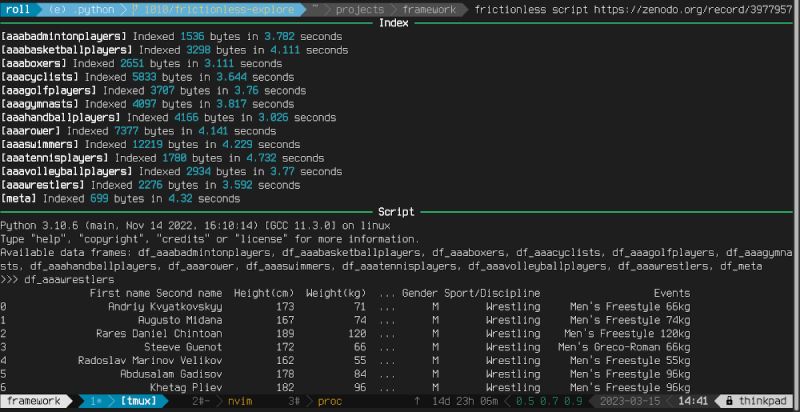Viewport: 800px width, 412px height.
Task: Switch to the proc tmux window
Action: (329, 401)
